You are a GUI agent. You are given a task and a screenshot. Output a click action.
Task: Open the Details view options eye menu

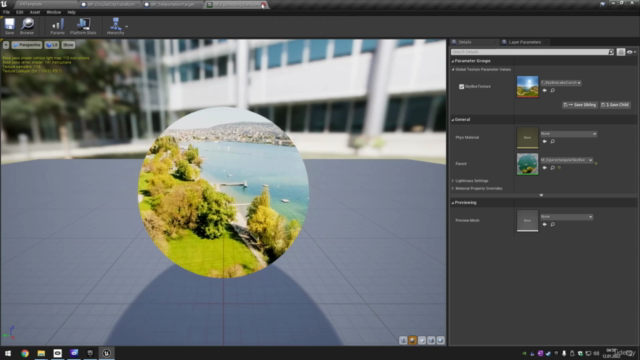(x=631, y=52)
